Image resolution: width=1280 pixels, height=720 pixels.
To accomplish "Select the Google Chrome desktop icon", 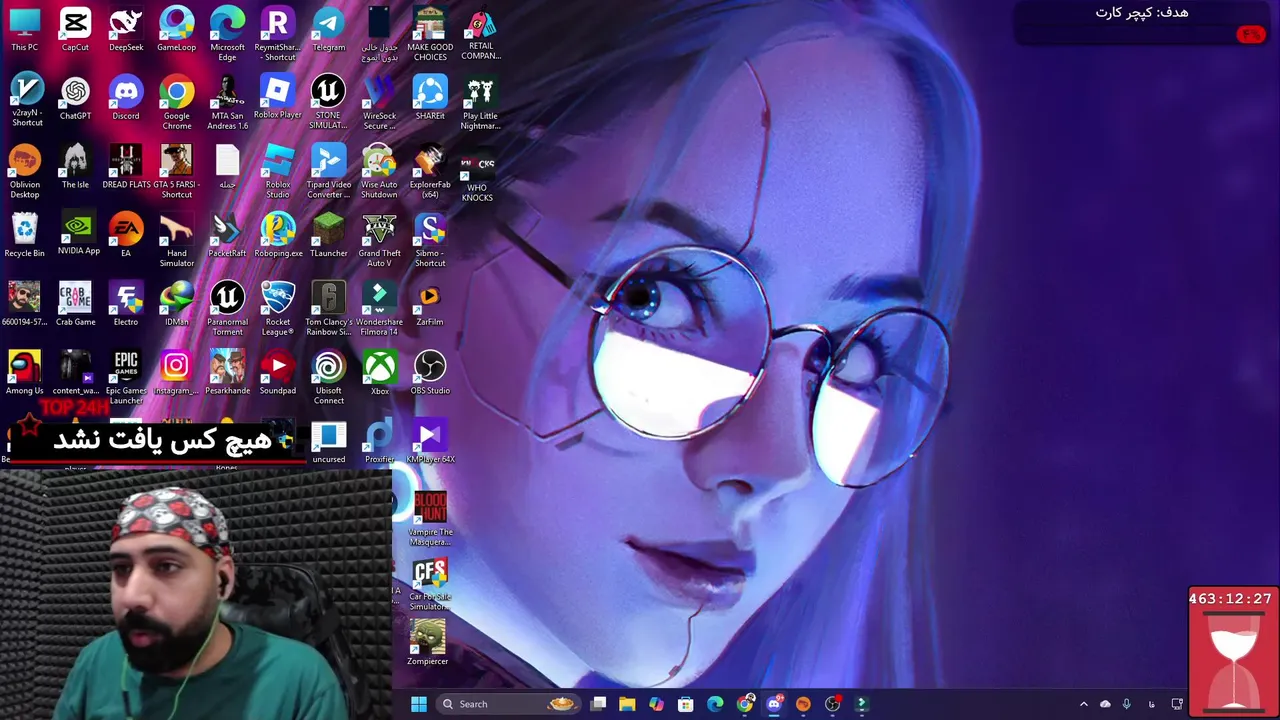I will point(176,102).
